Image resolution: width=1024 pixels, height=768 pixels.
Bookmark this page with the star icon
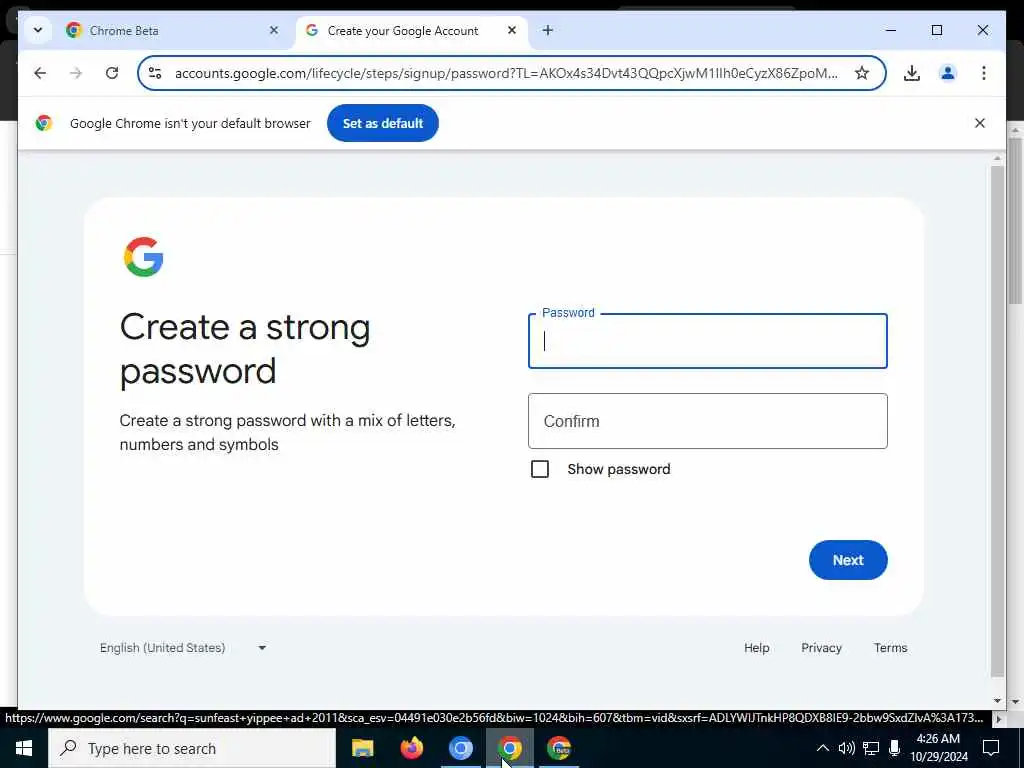(x=861, y=73)
